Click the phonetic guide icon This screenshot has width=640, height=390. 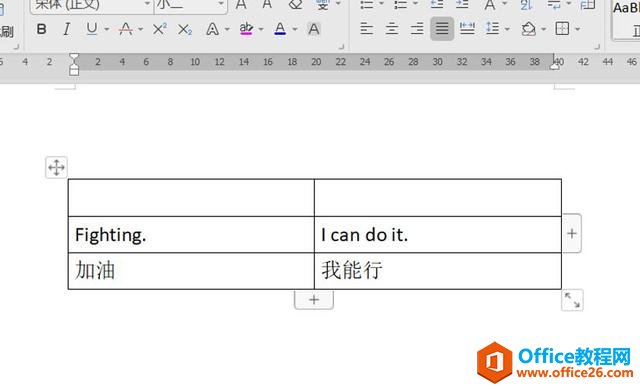pyautogui.click(x=323, y=5)
